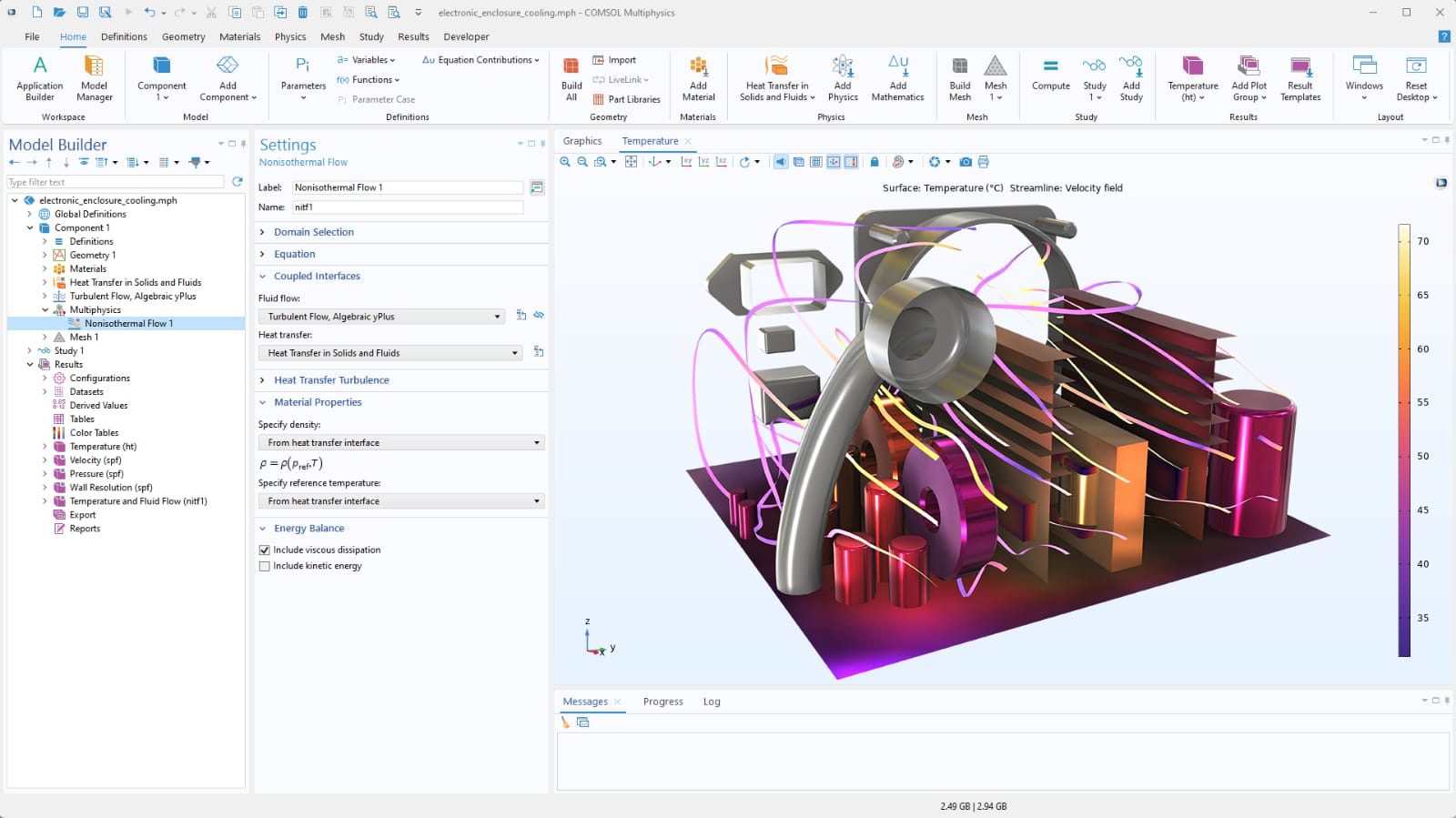Open the Physics ribbon tab
This screenshot has height=818, width=1456.
tap(290, 37)
